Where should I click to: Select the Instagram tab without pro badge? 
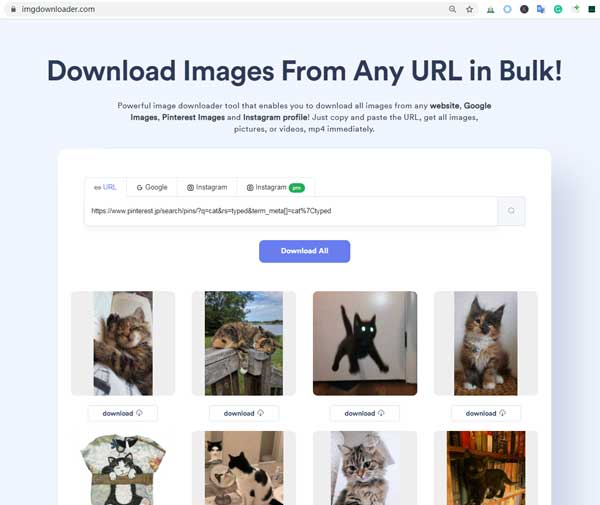pyautogui.click(x=206, y=187)
